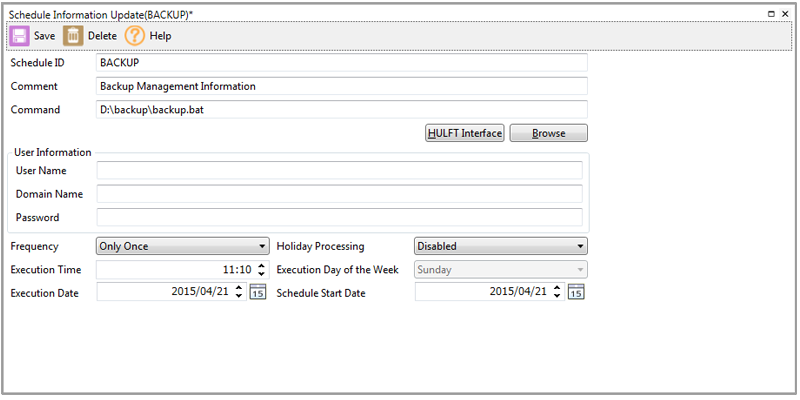Viewport: 800px width, 400px height.
Task: Close the Schedule Information Update panel
Action: pos(785,14)
